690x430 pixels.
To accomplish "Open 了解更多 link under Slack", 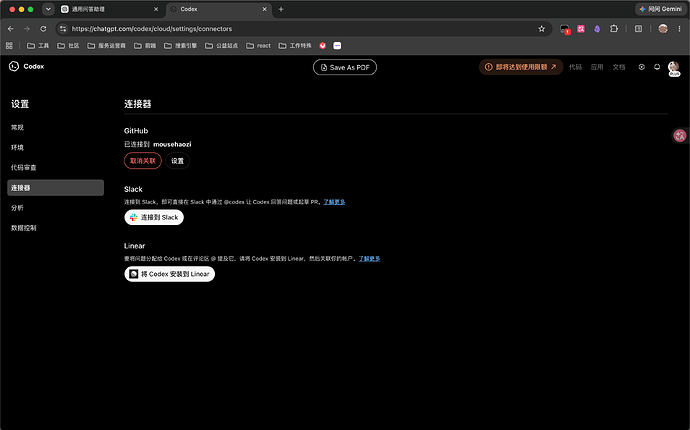I will click(334, 202).
